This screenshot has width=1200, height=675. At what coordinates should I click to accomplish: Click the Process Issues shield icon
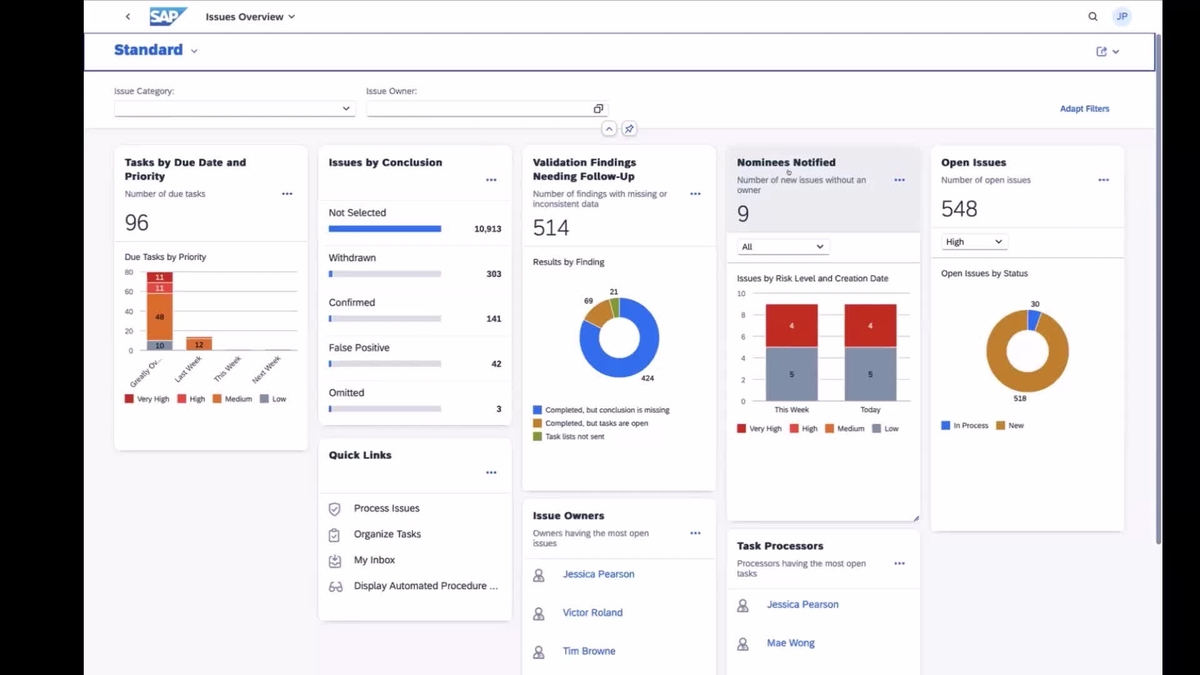pyautogui.click(x=335, y=509)
